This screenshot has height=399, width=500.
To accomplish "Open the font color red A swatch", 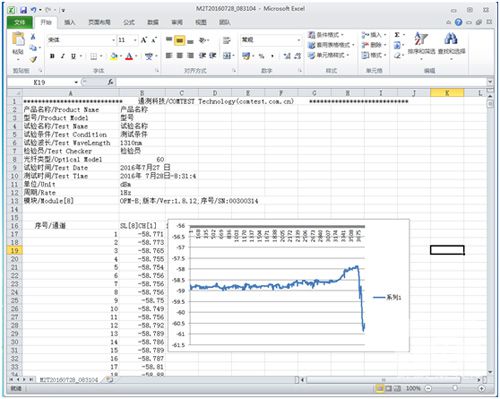I will 129,56.
